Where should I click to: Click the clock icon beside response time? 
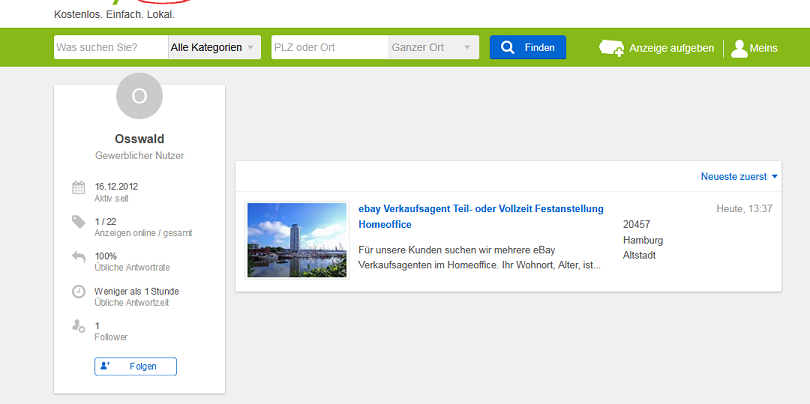click(x=78, y=292)
